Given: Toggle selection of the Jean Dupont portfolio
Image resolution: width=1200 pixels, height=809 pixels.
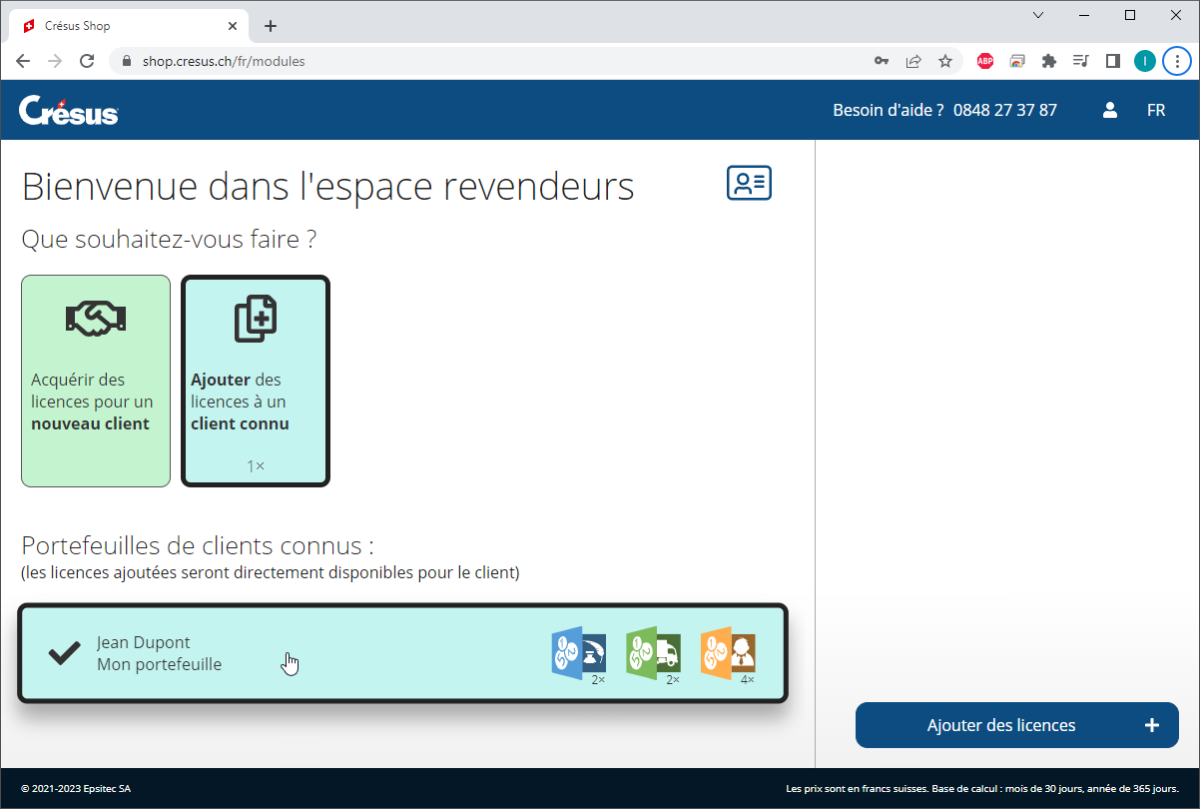Looking at the screenshot, I should click(x=400, y=653).
